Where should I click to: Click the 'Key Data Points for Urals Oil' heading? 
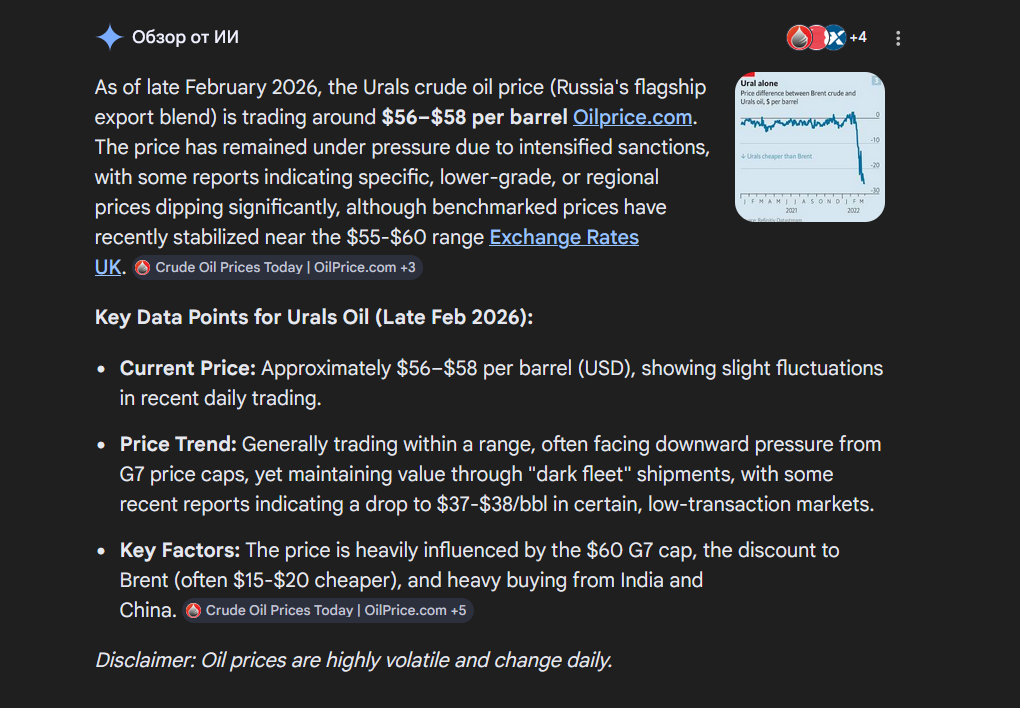point(314,317)
